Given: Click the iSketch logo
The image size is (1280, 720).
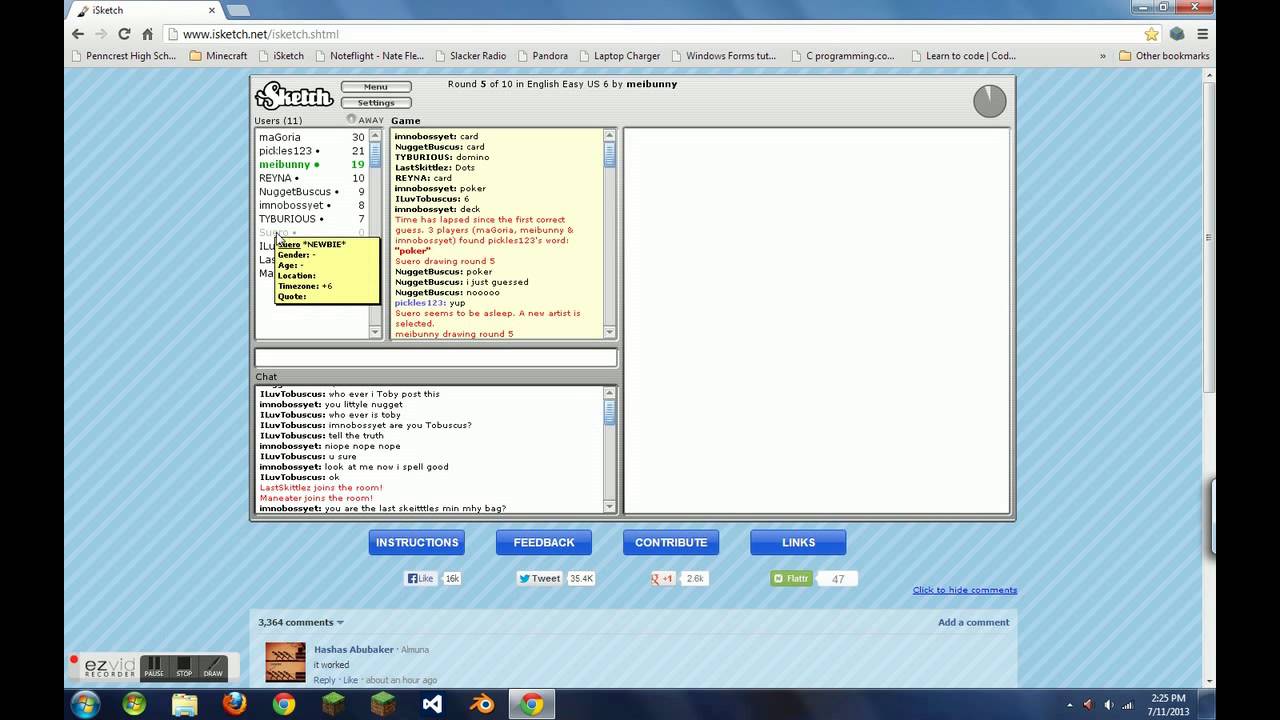Looking at the screenshot, I should pos(294,96).
